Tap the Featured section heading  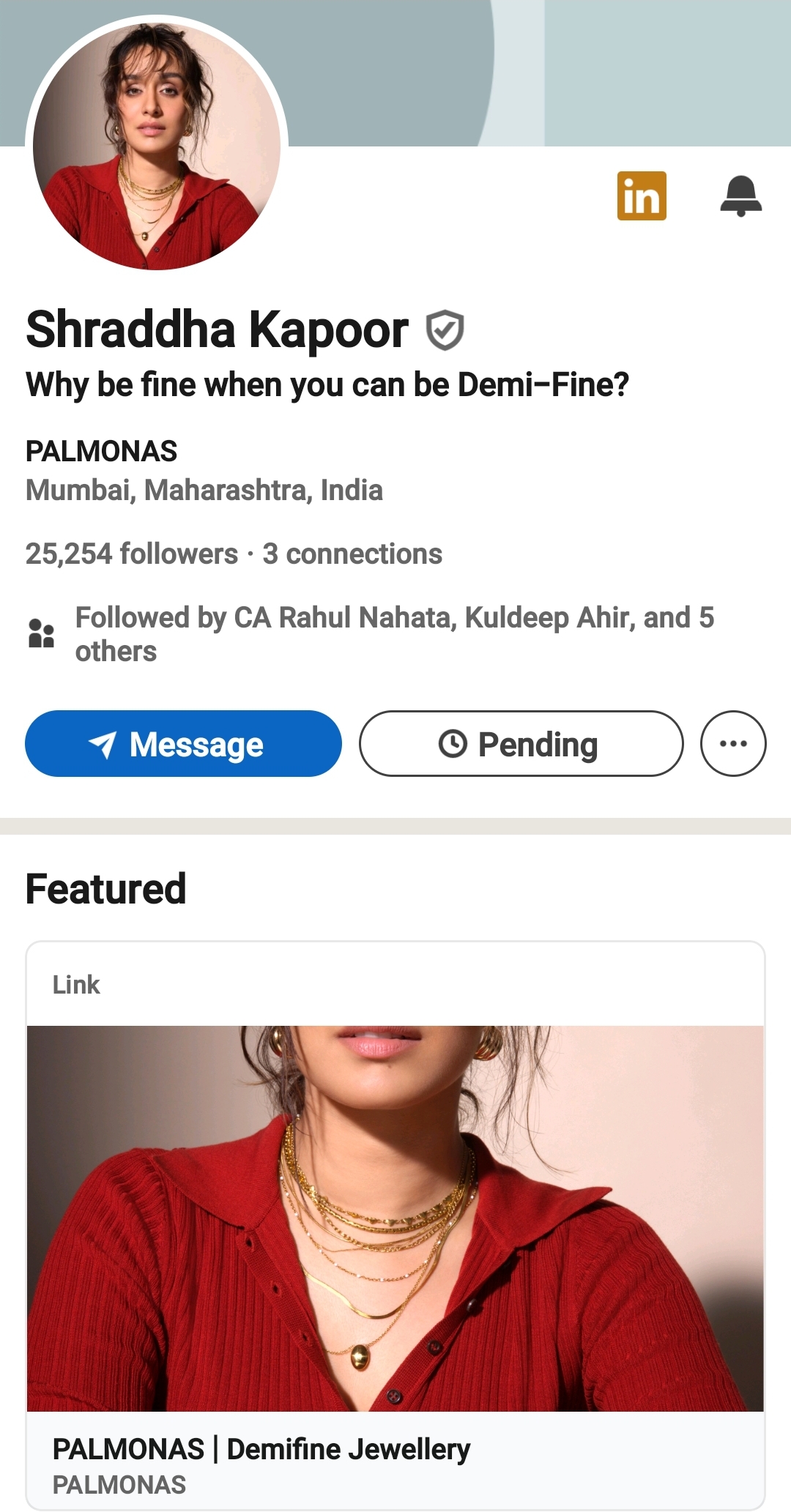pos(106,889)
